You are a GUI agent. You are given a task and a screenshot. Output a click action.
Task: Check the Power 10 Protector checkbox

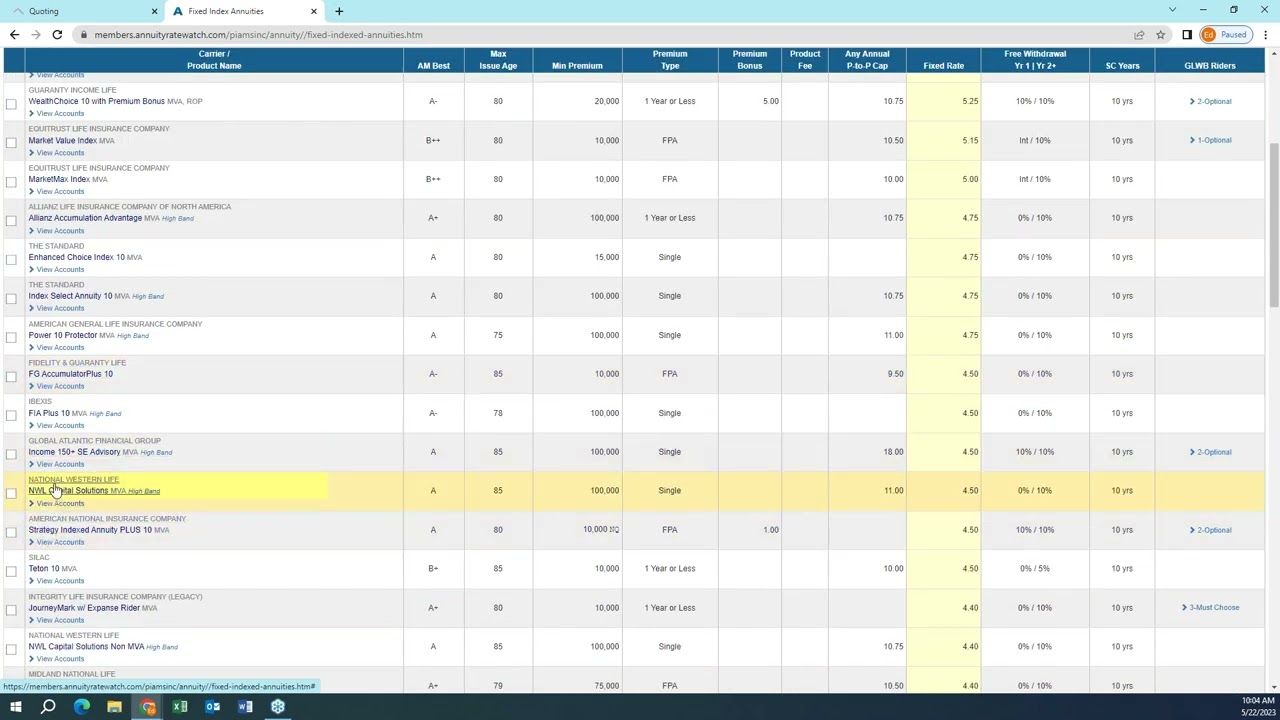[x=11, y=338]
